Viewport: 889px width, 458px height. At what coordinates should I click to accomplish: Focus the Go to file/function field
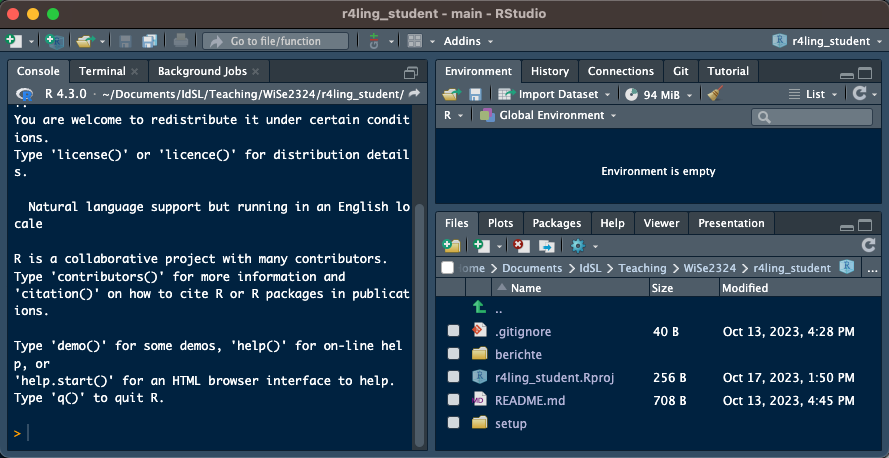tap(276, 41)
